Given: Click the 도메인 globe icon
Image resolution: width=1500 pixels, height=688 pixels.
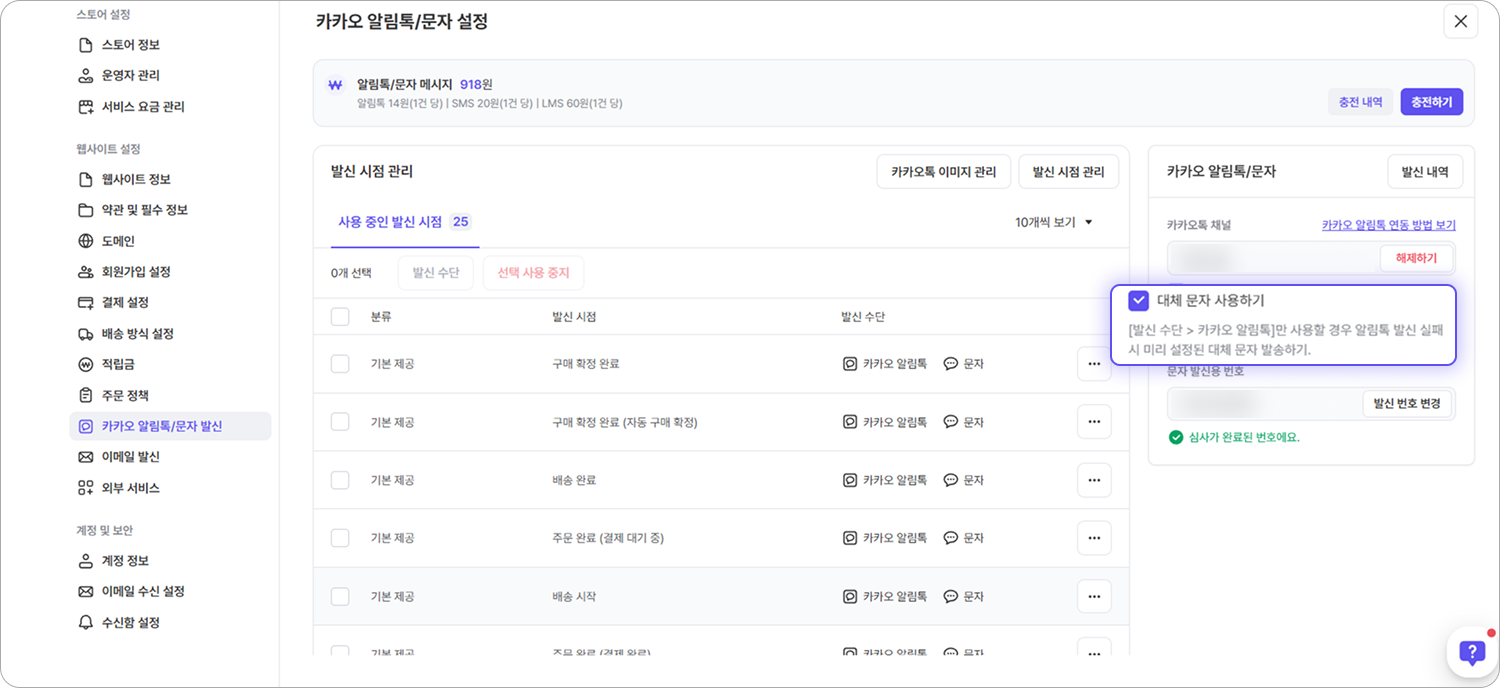Looking at the screenshot, I should pyautogui.click(x=85, y=241).
